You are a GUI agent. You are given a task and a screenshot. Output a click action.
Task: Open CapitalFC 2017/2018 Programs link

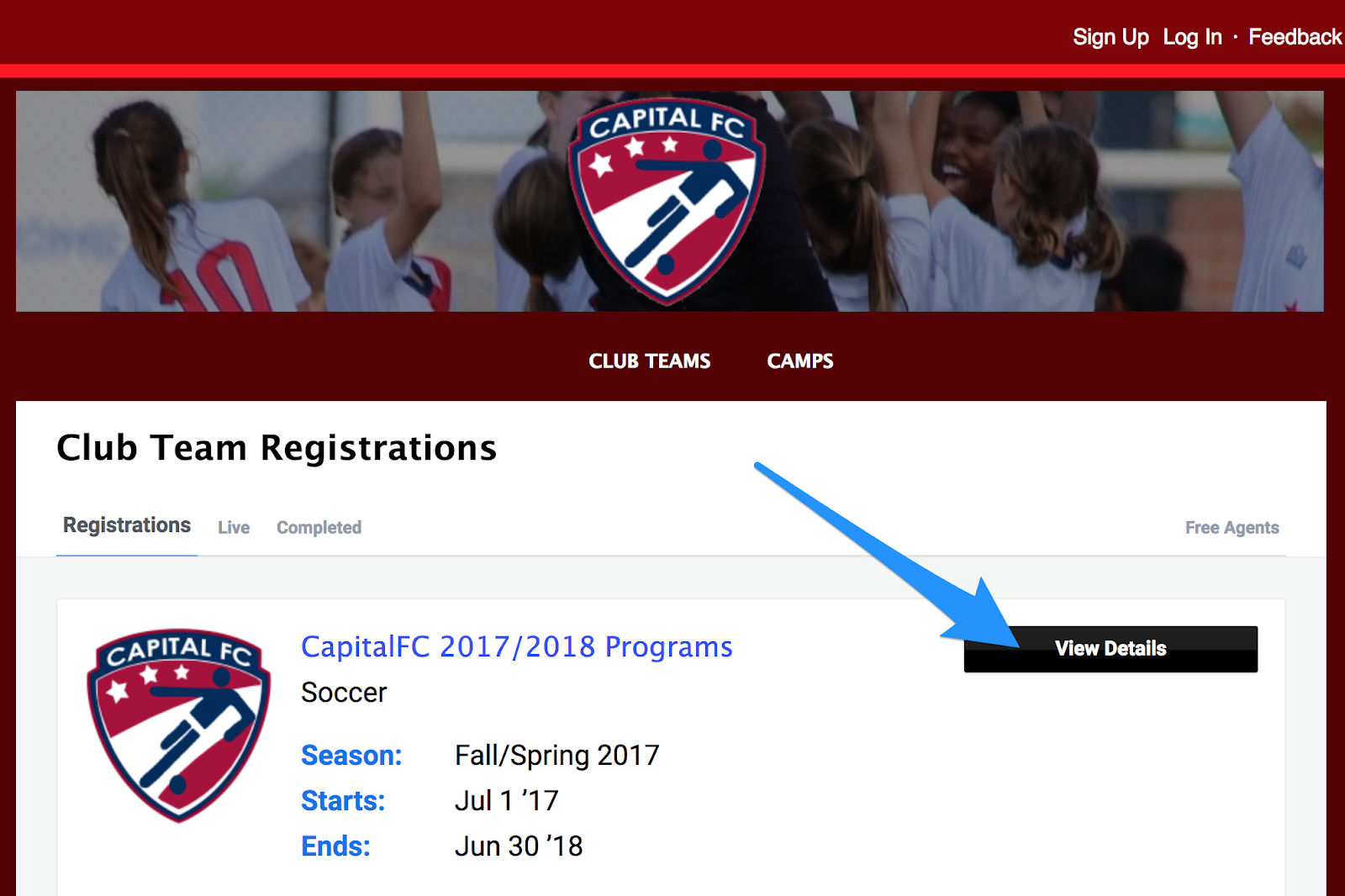click(x=517, y=647)
